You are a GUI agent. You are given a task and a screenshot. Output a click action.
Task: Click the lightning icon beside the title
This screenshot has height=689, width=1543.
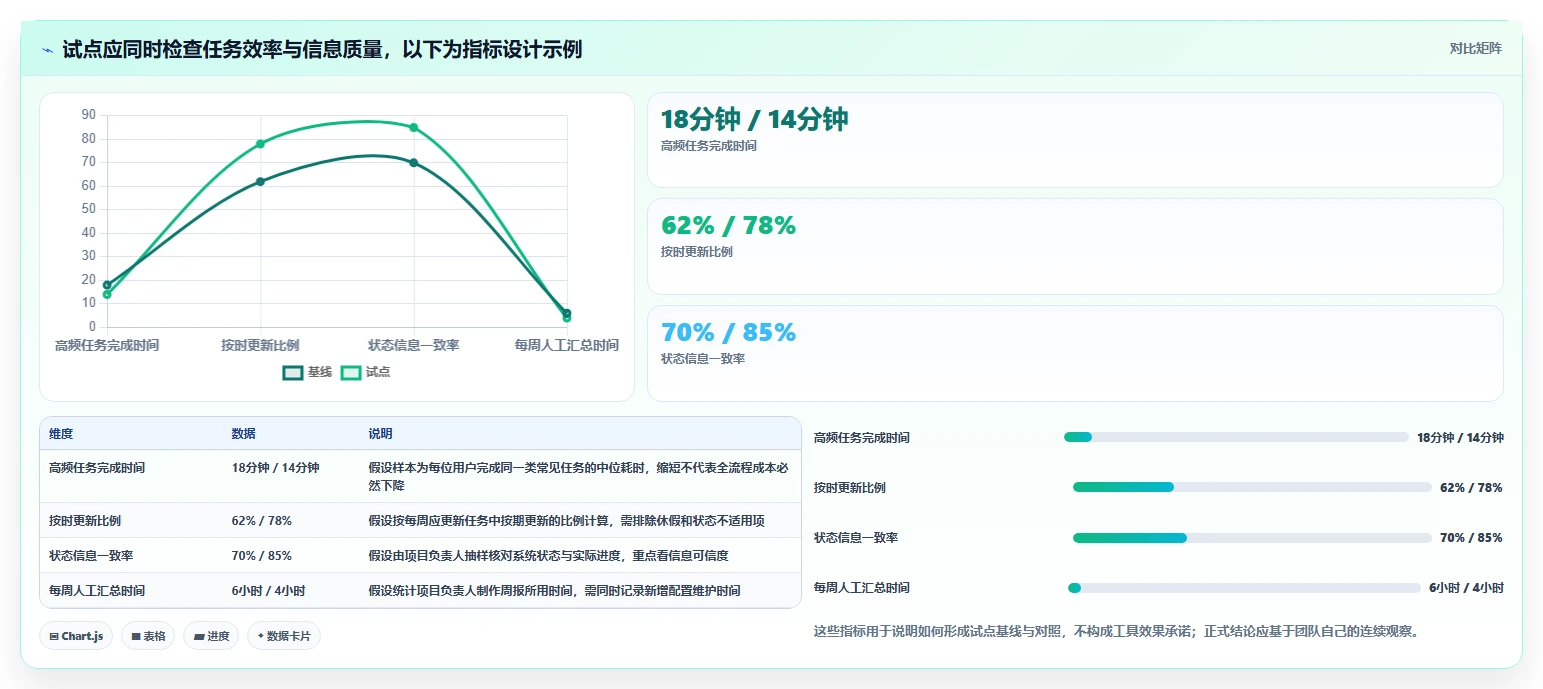pyautogui.click(x=47, y=50)
